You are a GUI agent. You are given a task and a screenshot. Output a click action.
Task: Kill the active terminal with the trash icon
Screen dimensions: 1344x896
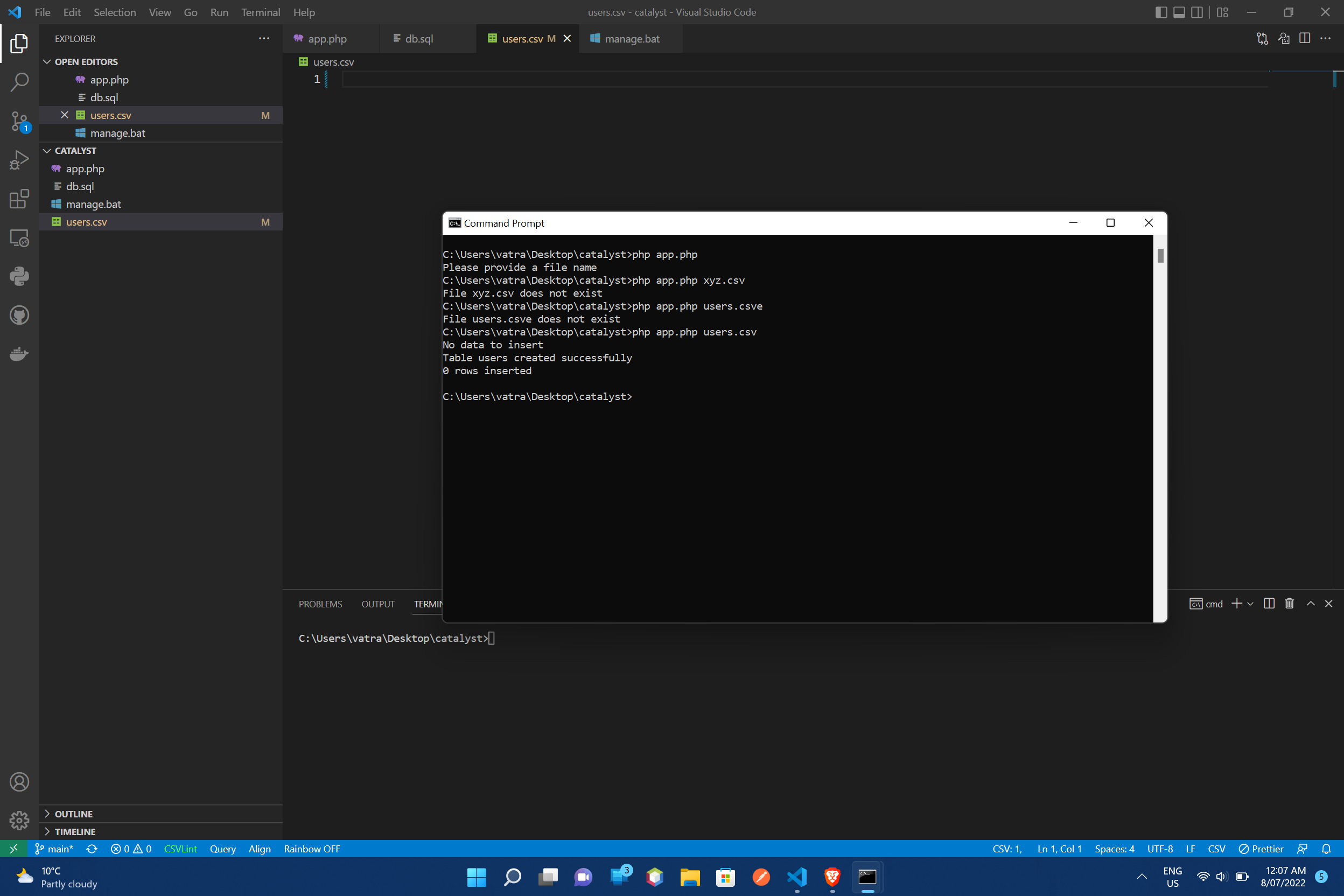point(1289,603)
